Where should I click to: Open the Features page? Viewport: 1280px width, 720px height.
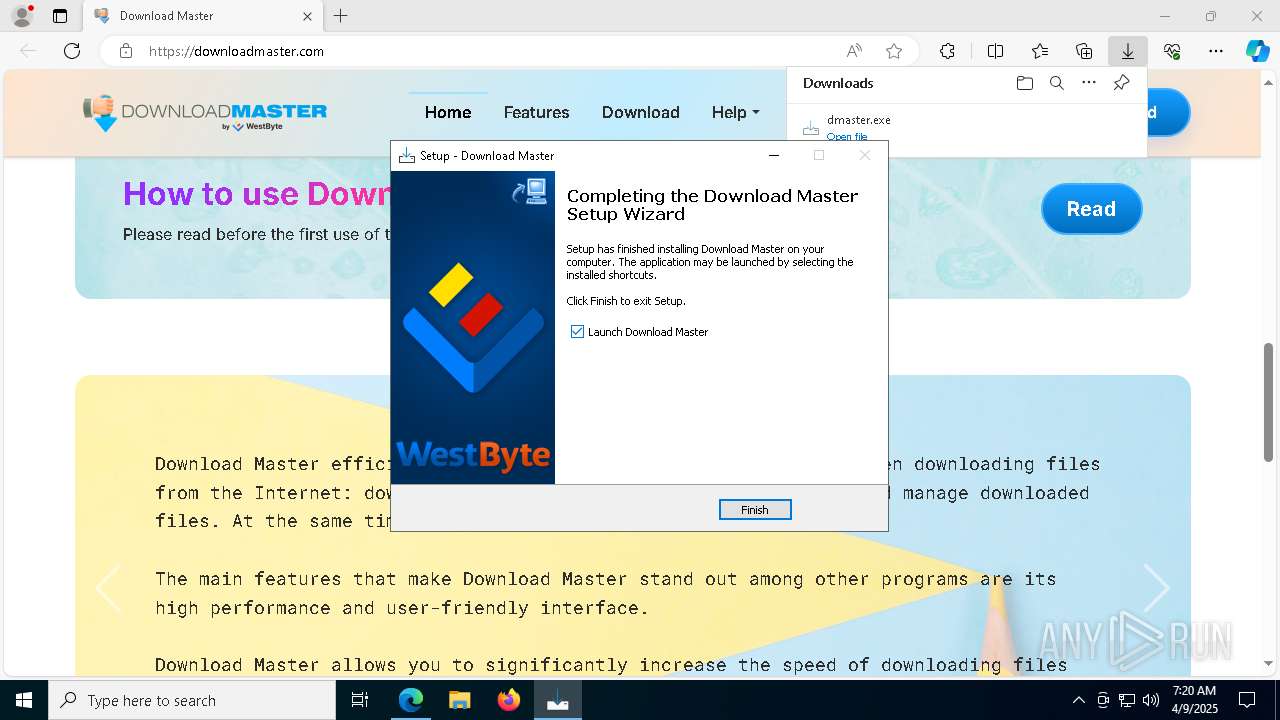[x=536, y=112]
